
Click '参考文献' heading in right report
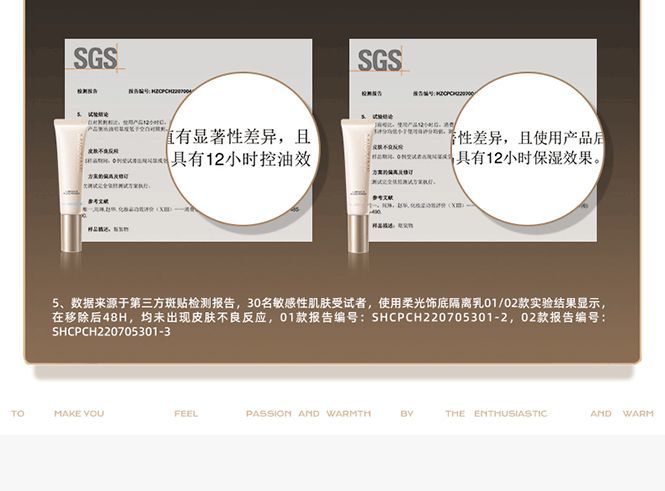pyautogui.click(x=383, y=198)
